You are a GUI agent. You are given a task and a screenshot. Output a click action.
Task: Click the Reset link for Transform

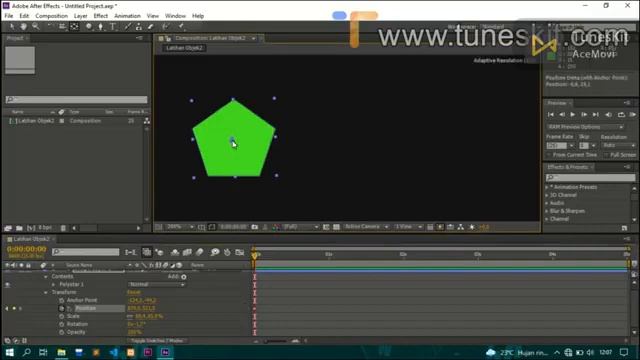[x=133, y=293]
